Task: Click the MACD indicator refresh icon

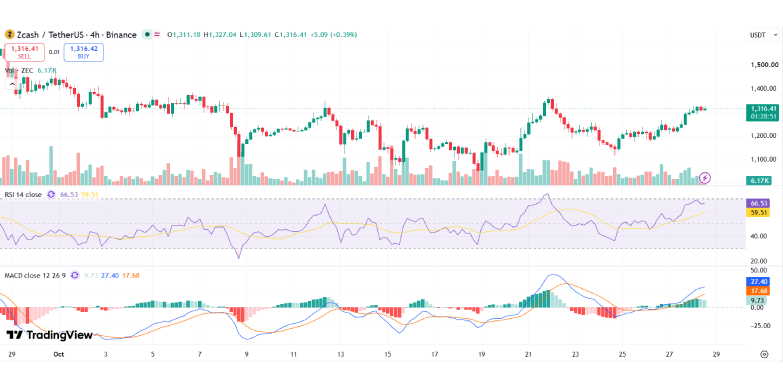Action: (75, 275)
